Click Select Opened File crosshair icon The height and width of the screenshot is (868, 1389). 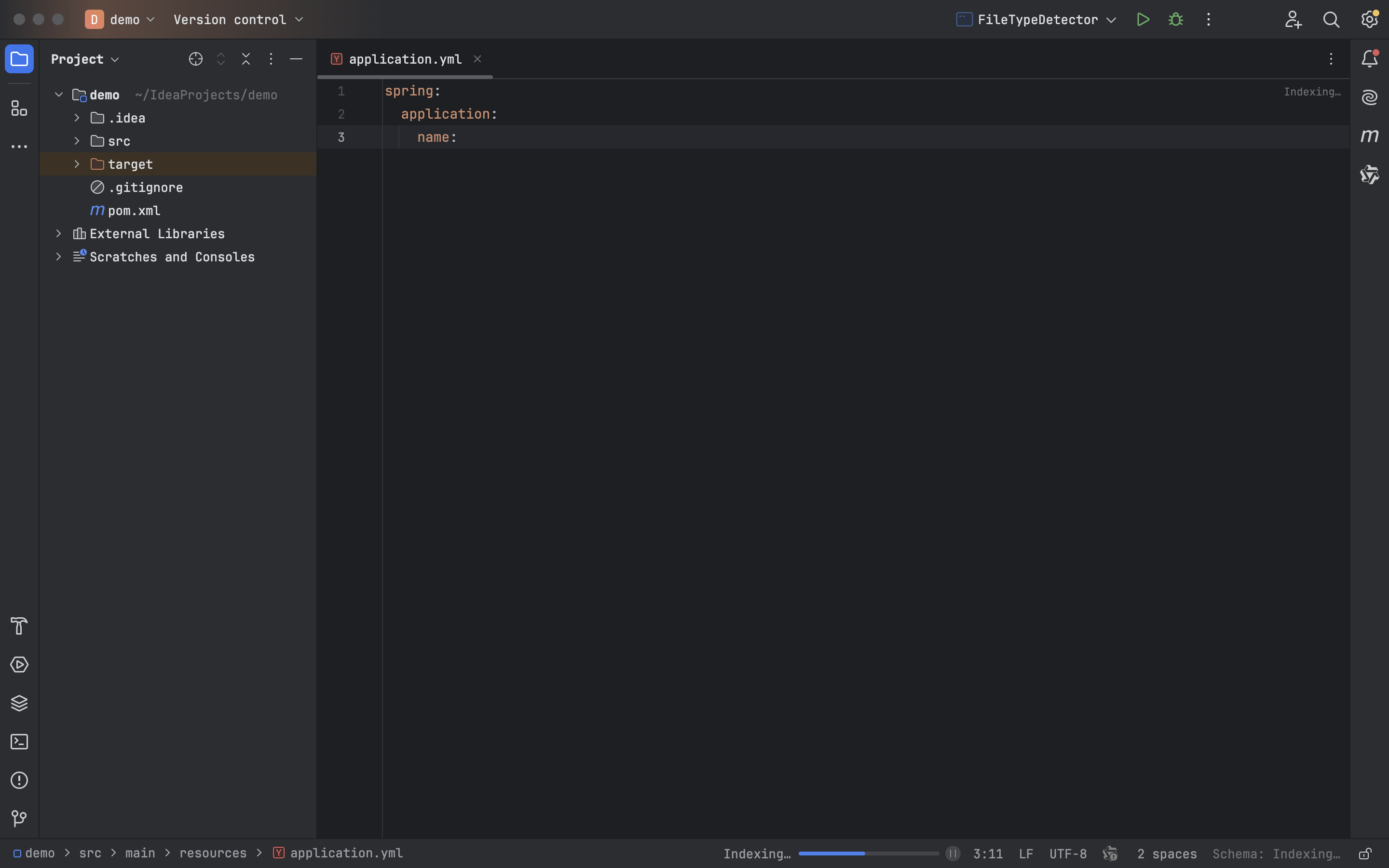tap(196, 59)
